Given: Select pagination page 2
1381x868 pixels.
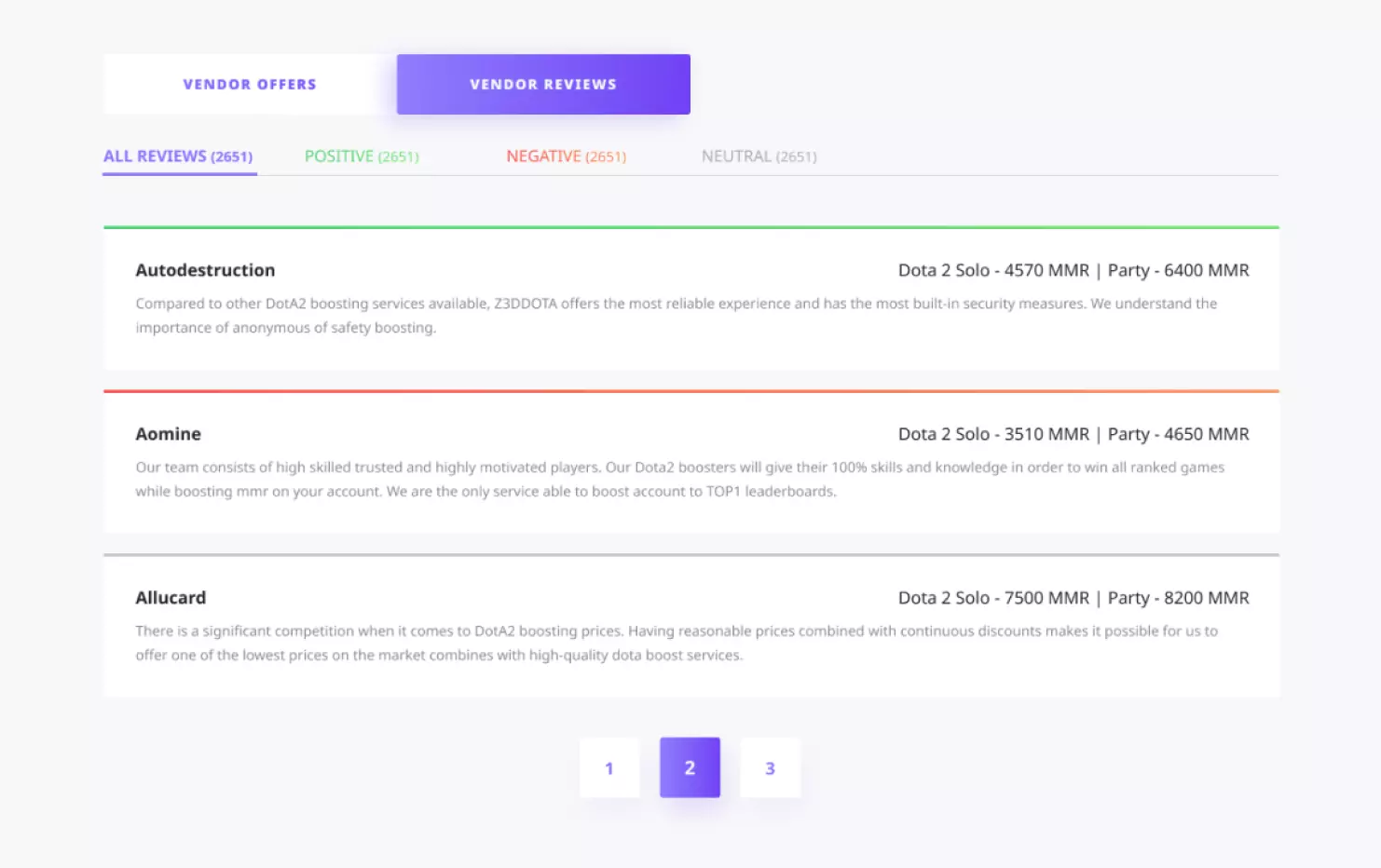Looking at the screenshot, I should (x=690, y=767).
